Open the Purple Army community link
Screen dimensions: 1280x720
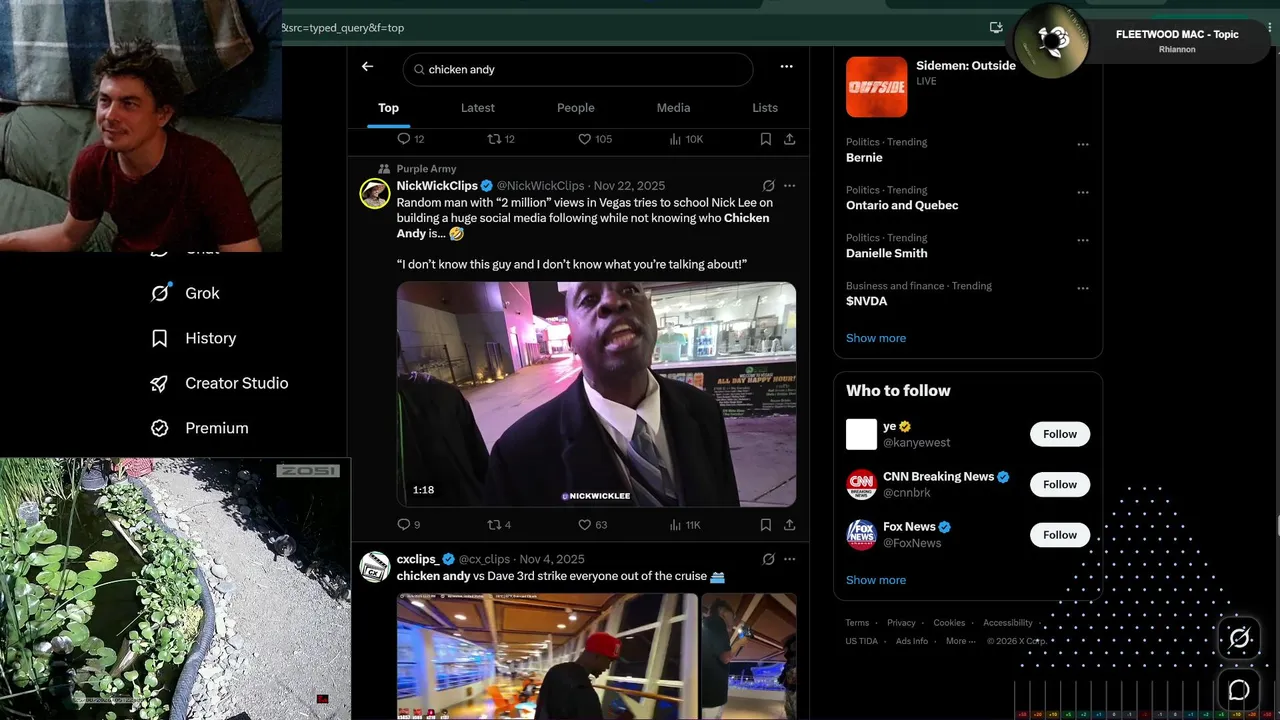point(426,169)
